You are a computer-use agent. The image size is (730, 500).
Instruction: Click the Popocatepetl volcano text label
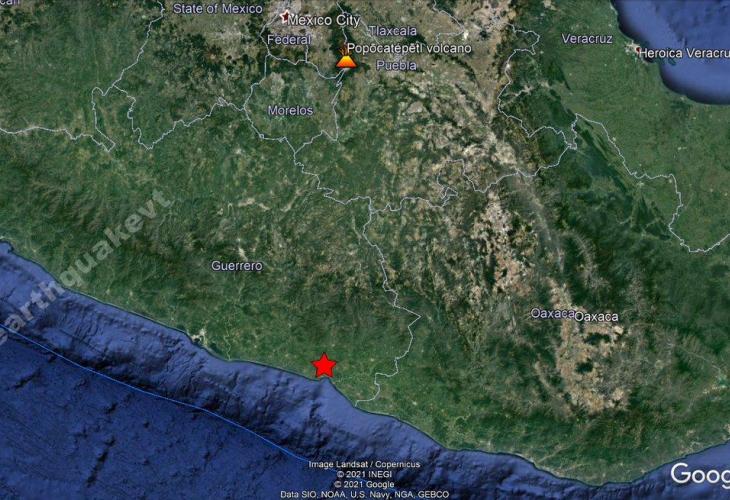408,47
